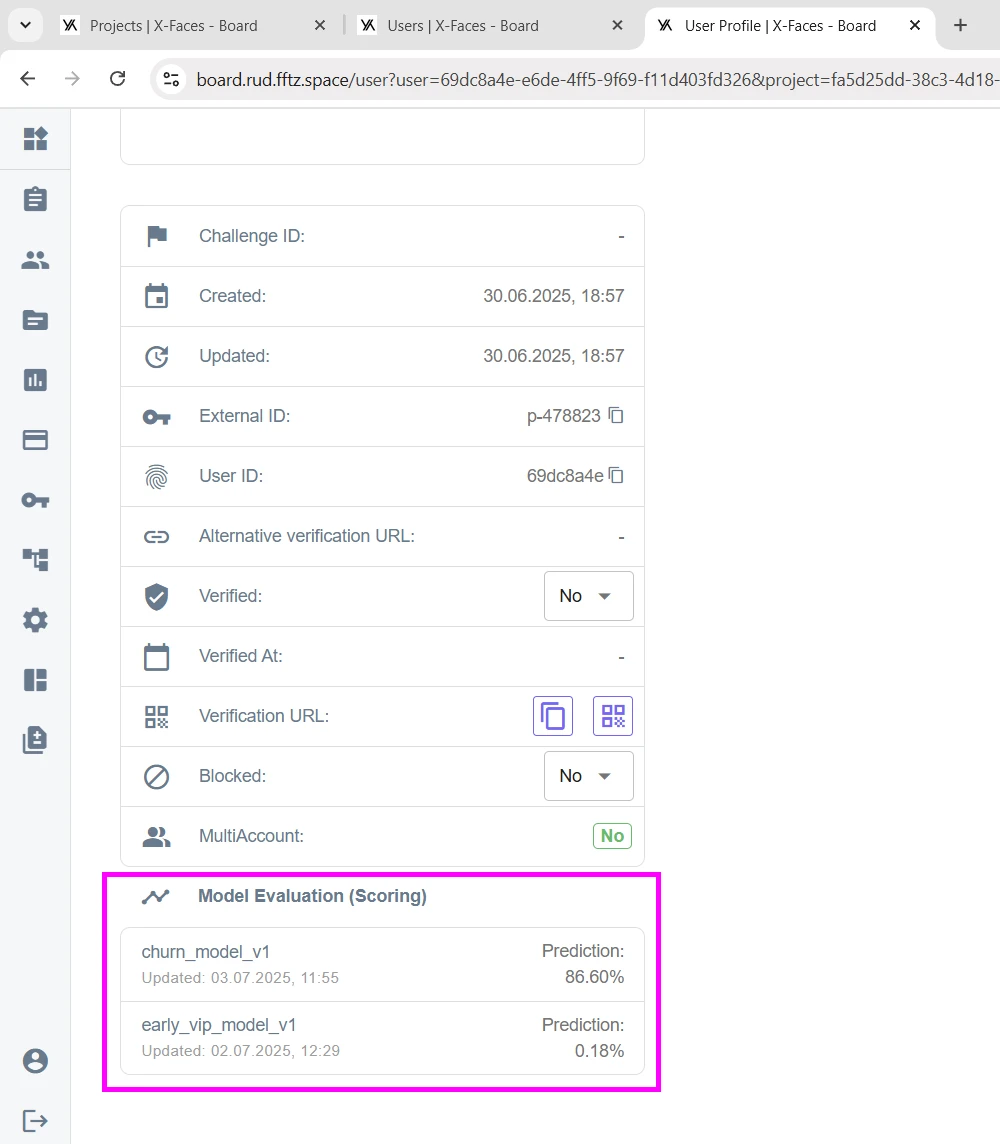Image resolution: width=1000 pixels, height=1144 pixels.
Task: Expand the browser tab search chevron
Action: coord(25,25)
